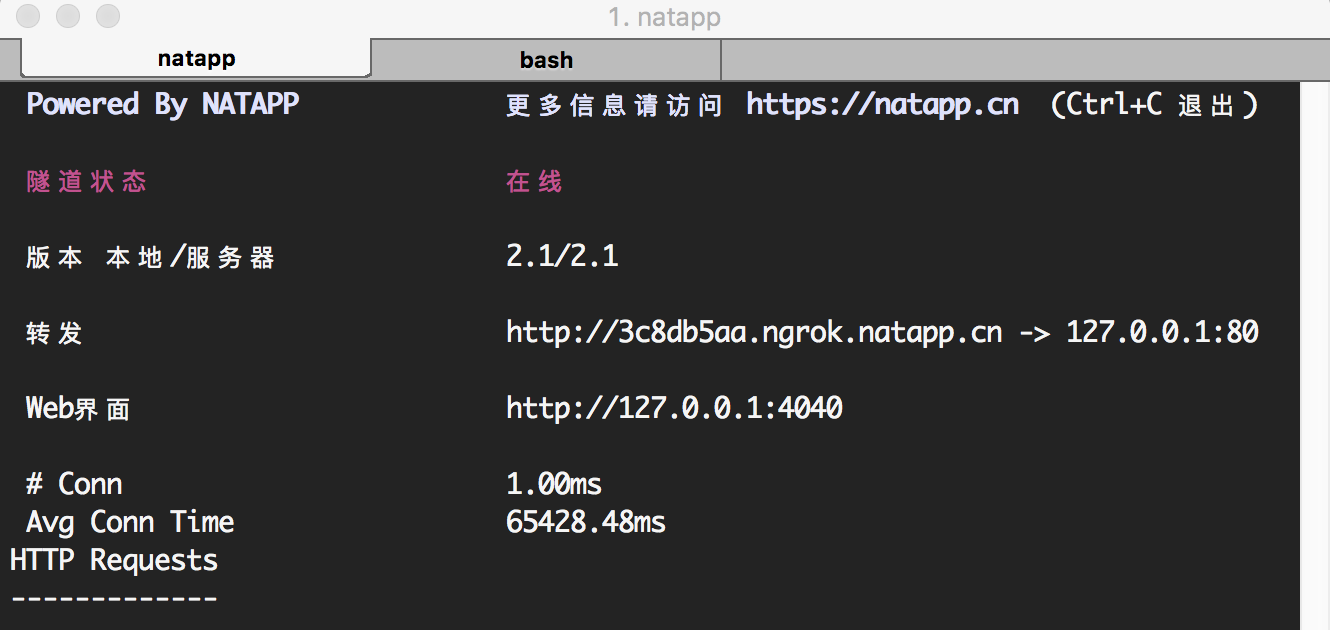Click the '版本 本地/服务器' label

click(x=150, y=258)
